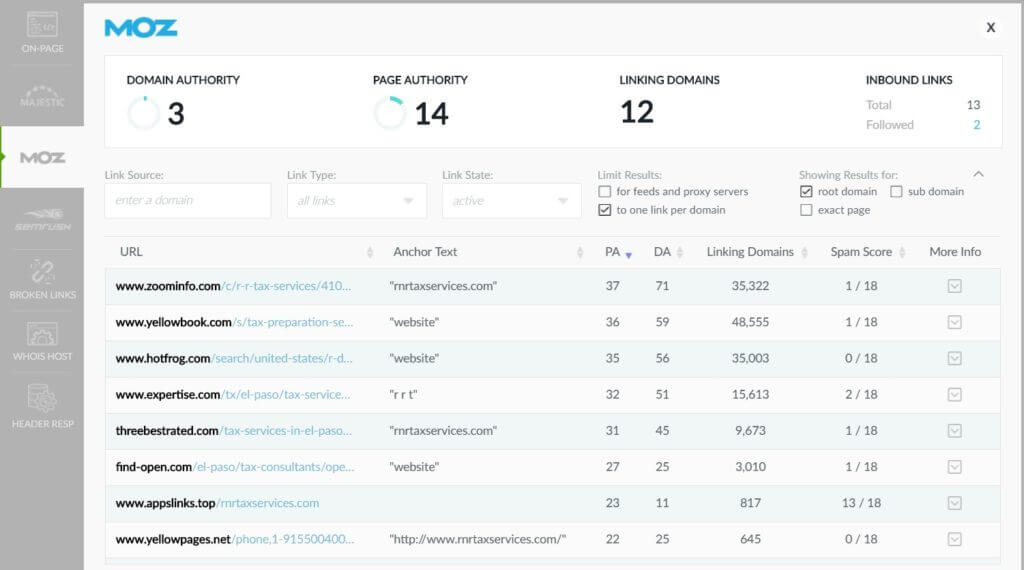Select anchor text "http://www.rnrtaxservices.com/"
The width and height of the screenshot is (1024, 570).
click(x=477, y=539)
